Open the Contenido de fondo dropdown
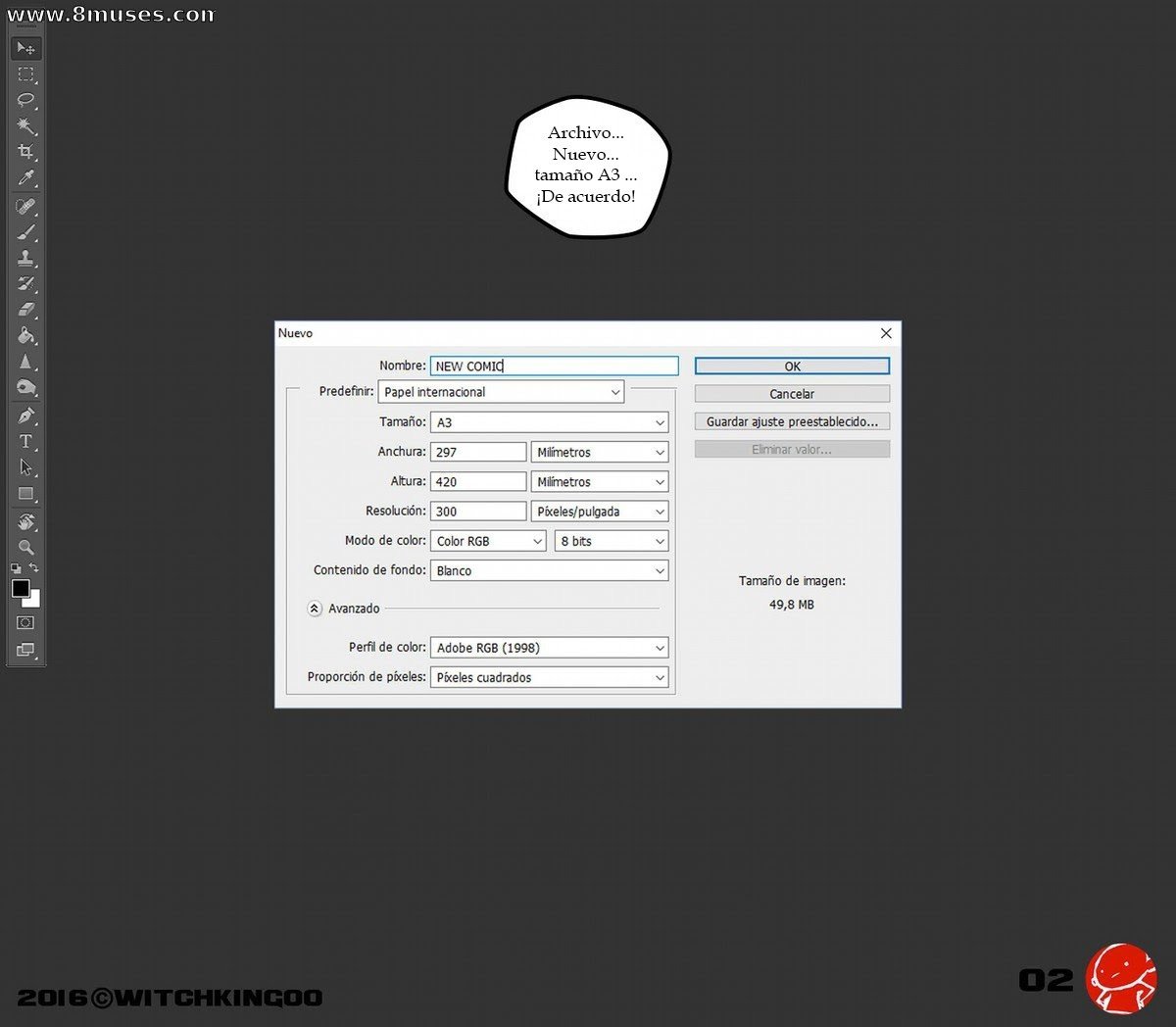This screenshot has height=1027, width=1176. 550,570
